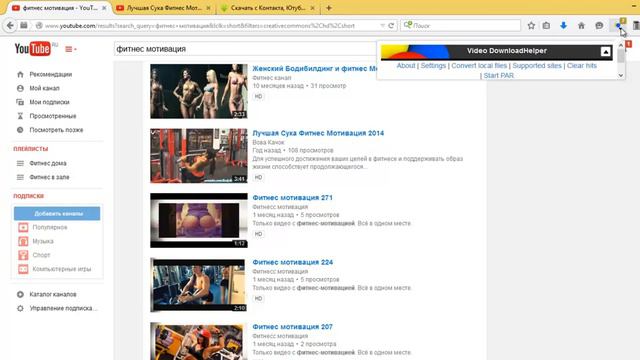Open video title Лучшая Сука Фитнес Мотивация 2014
Viewport: 640px width, 360px height.
(x=318, y=133)
